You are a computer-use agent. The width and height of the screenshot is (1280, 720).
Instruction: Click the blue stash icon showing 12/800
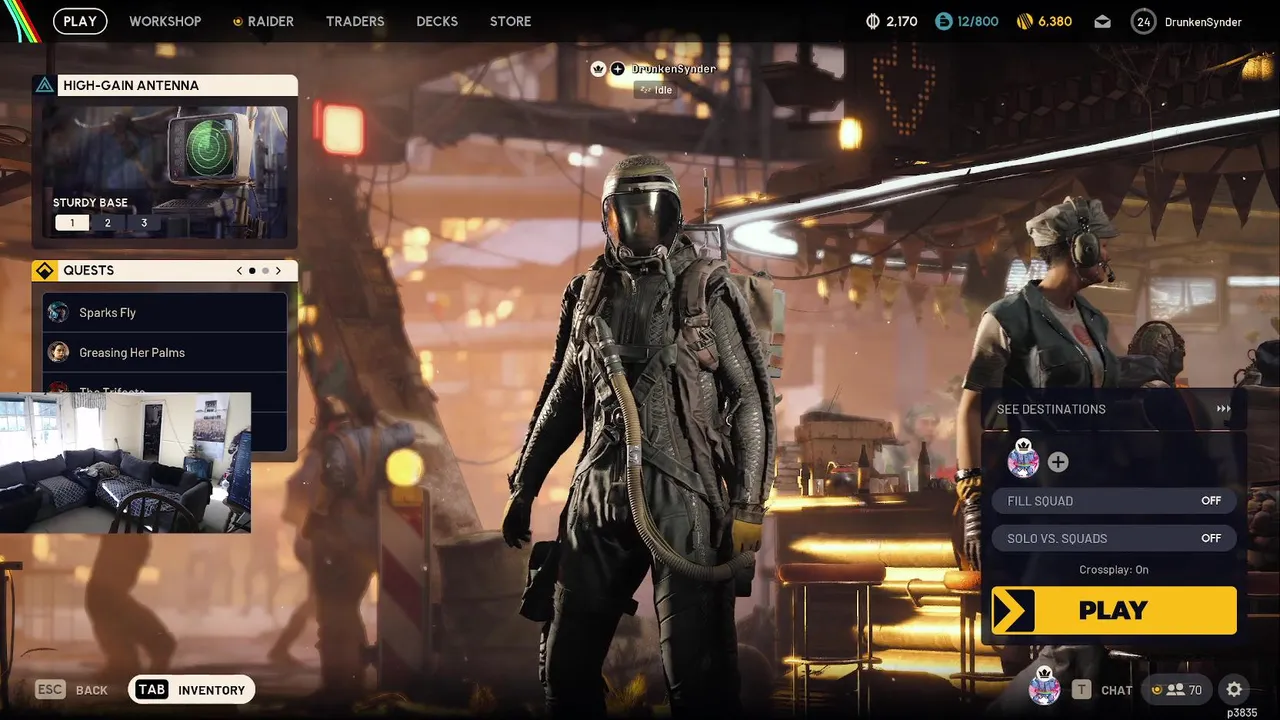[944, 21]
